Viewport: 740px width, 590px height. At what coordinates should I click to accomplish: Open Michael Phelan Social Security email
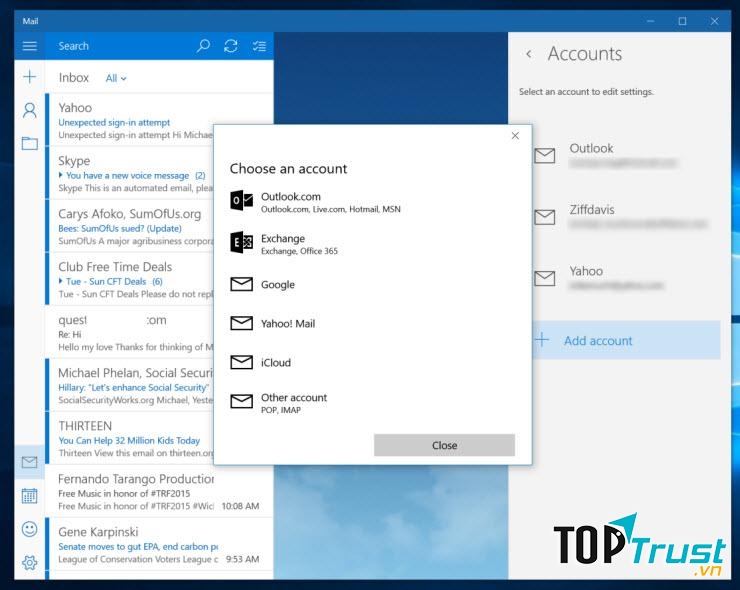130,386
